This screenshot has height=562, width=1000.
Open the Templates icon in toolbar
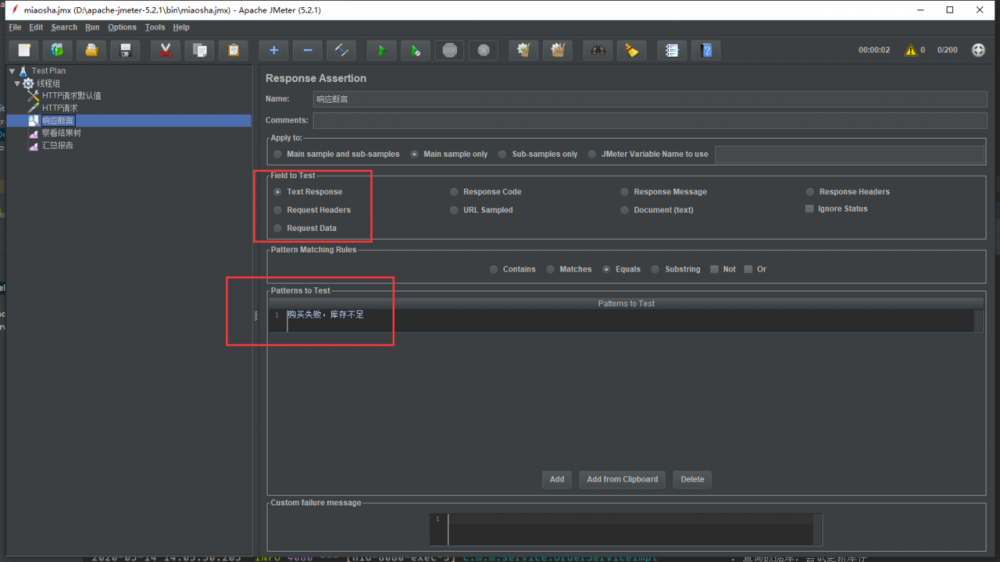[57, 50]
